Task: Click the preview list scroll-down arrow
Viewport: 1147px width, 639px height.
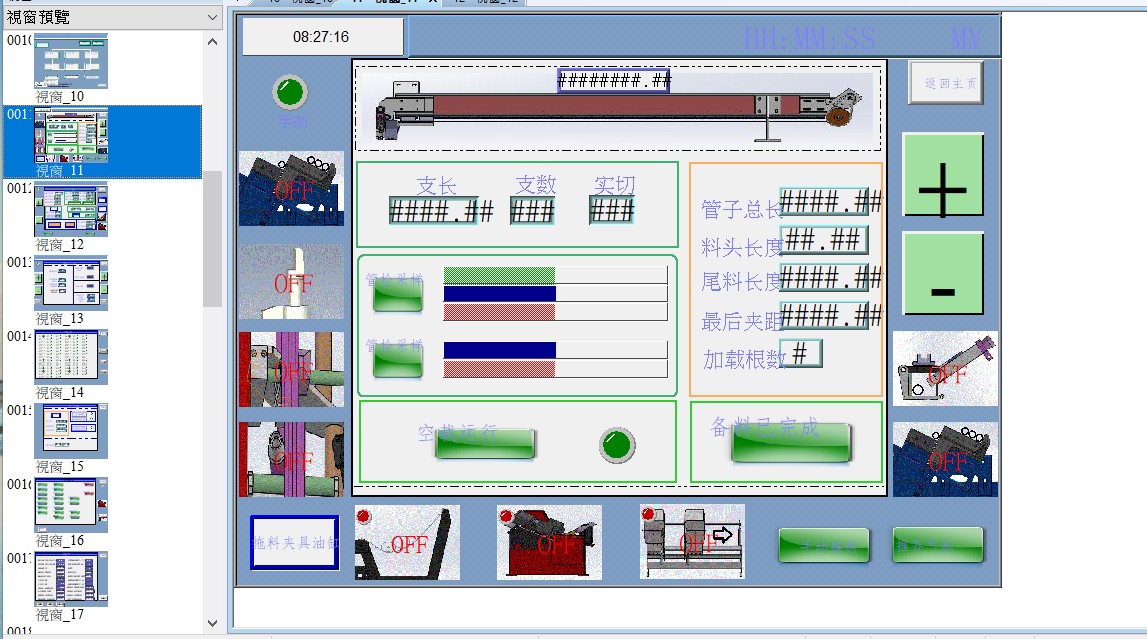Action: coord(212,623)
